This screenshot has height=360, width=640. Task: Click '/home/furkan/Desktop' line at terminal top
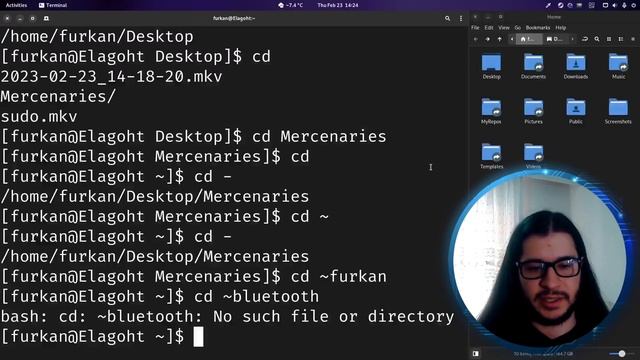(x=97, y=37)
